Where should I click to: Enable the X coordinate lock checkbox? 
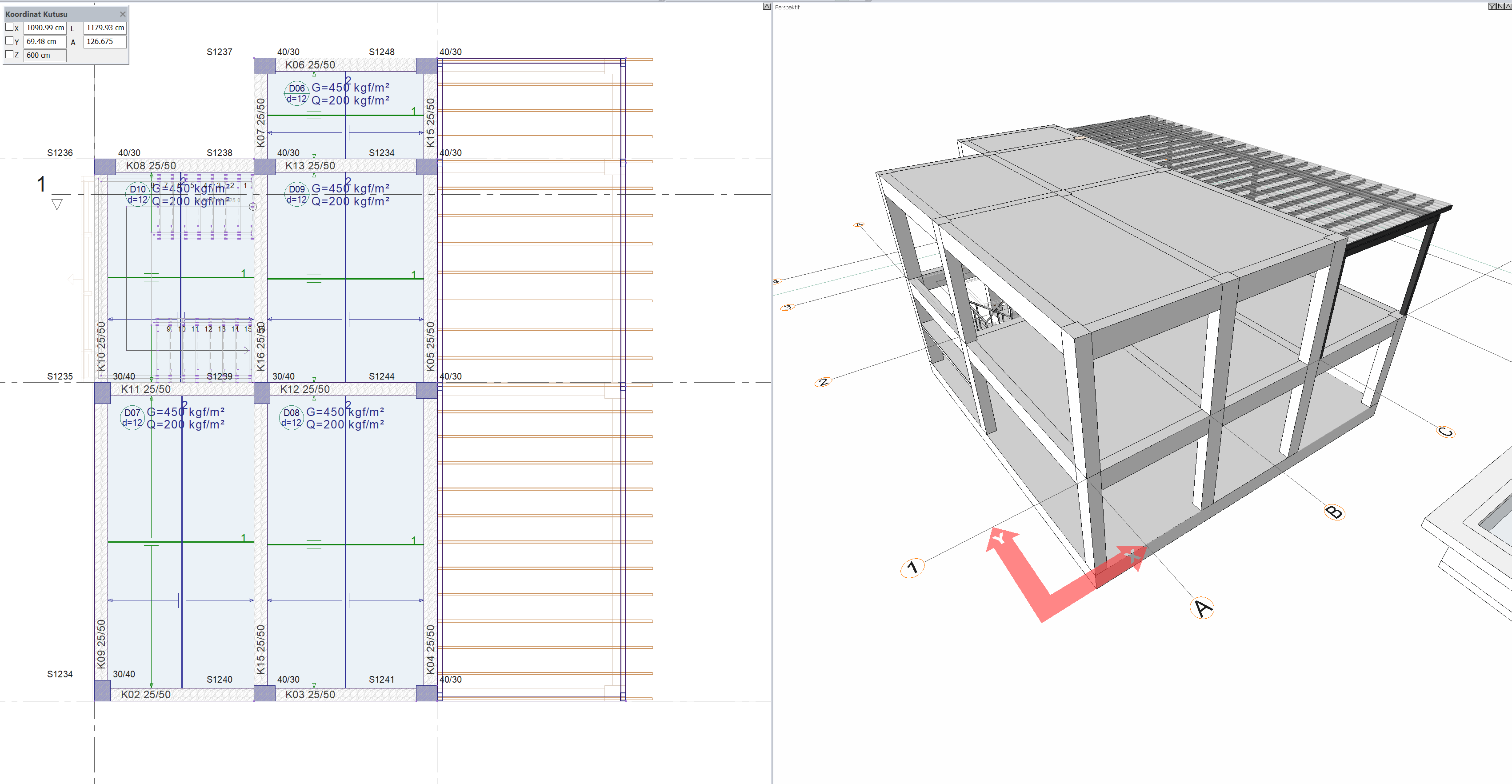9,27
